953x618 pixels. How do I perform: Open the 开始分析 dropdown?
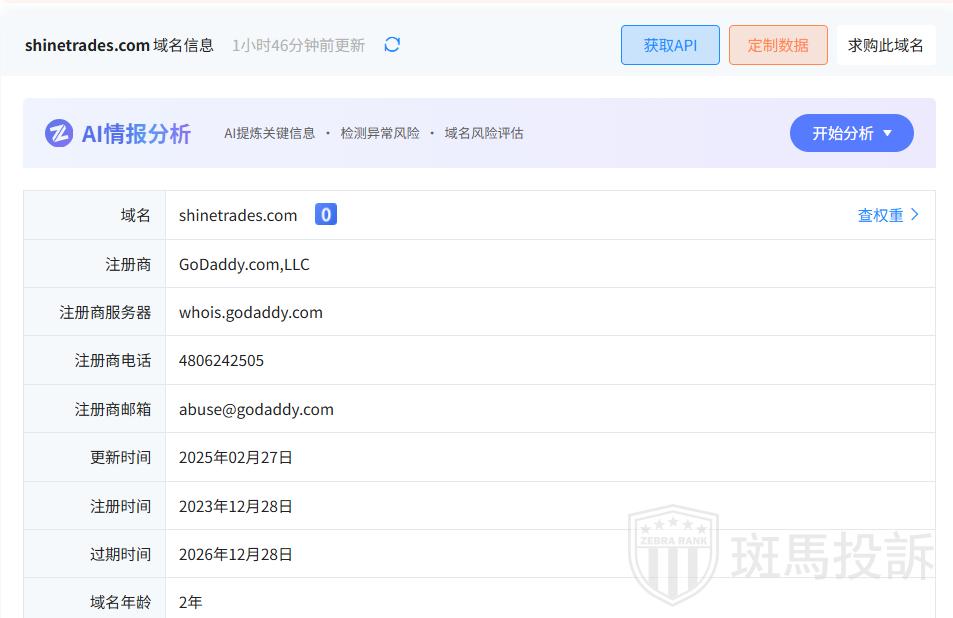point(851,133)
